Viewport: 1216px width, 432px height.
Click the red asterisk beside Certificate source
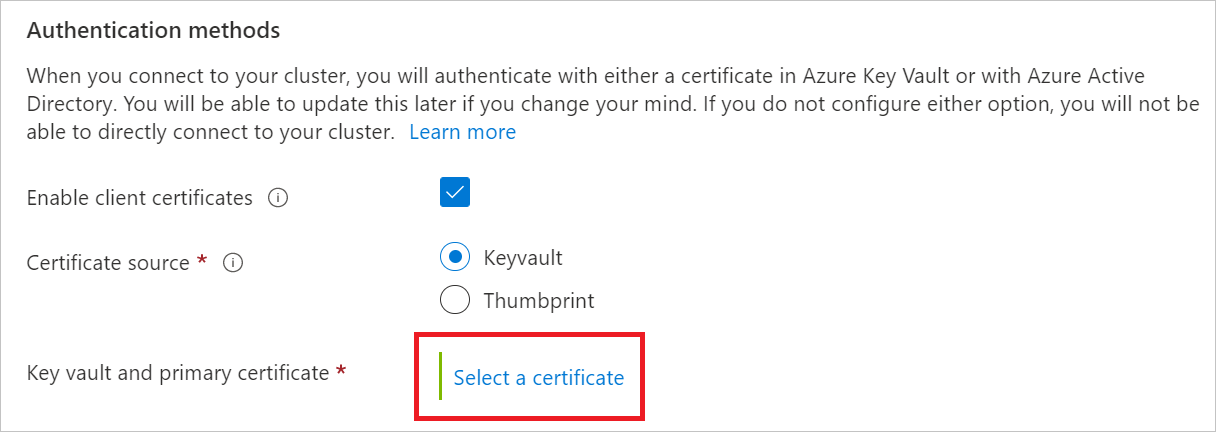point(202,261)
